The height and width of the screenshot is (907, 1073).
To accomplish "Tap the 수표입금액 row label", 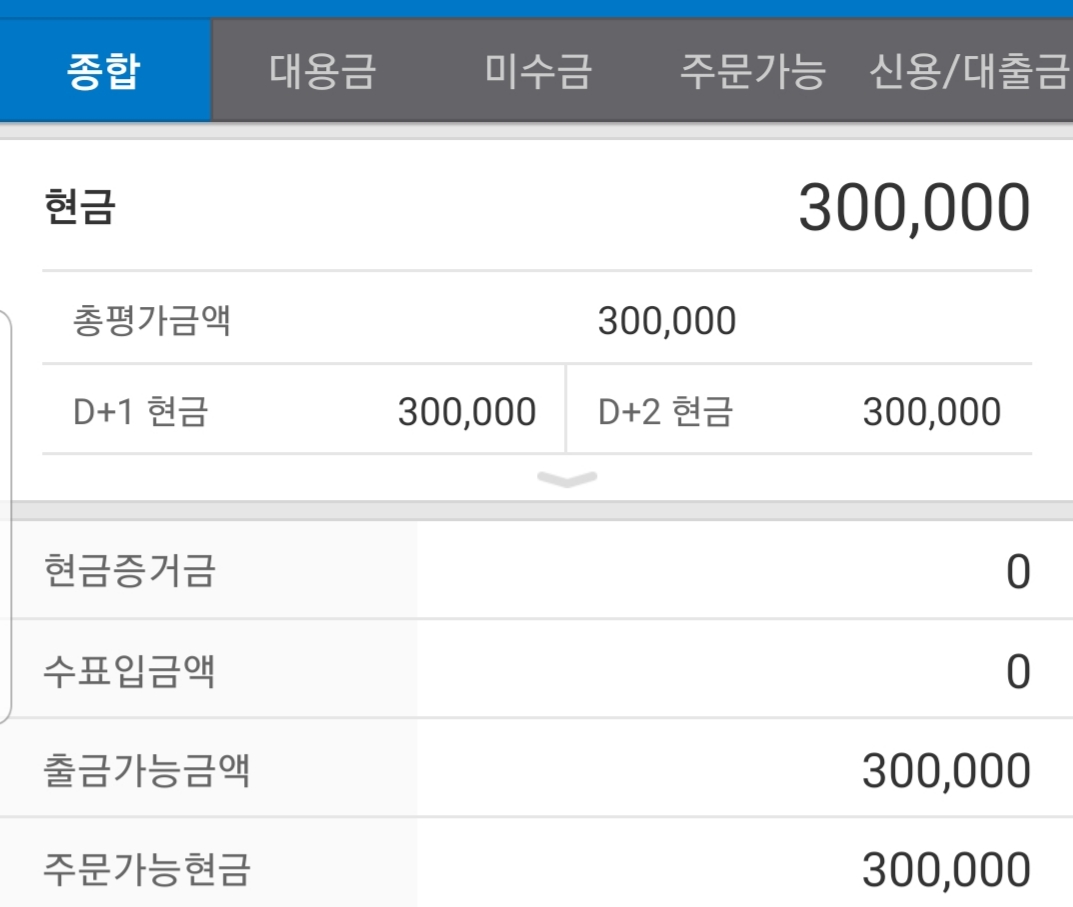I will click(x=129, y=670).
